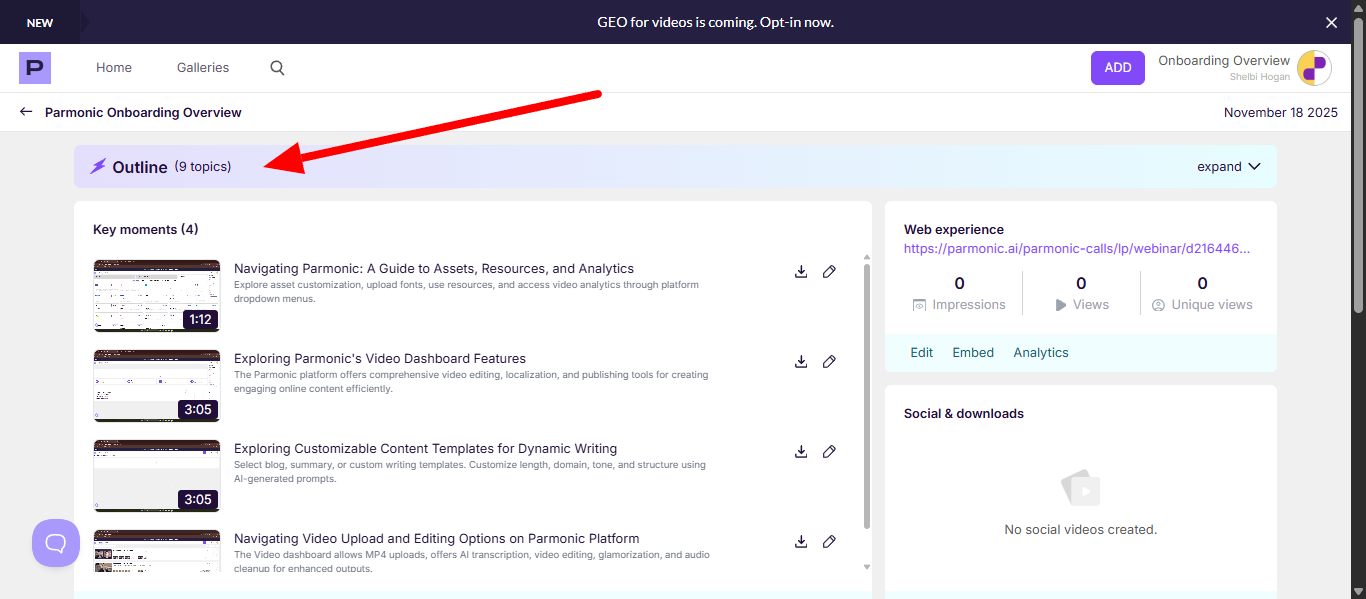Open the chat support bubble

pyautogui.click(x=56, y=543)
